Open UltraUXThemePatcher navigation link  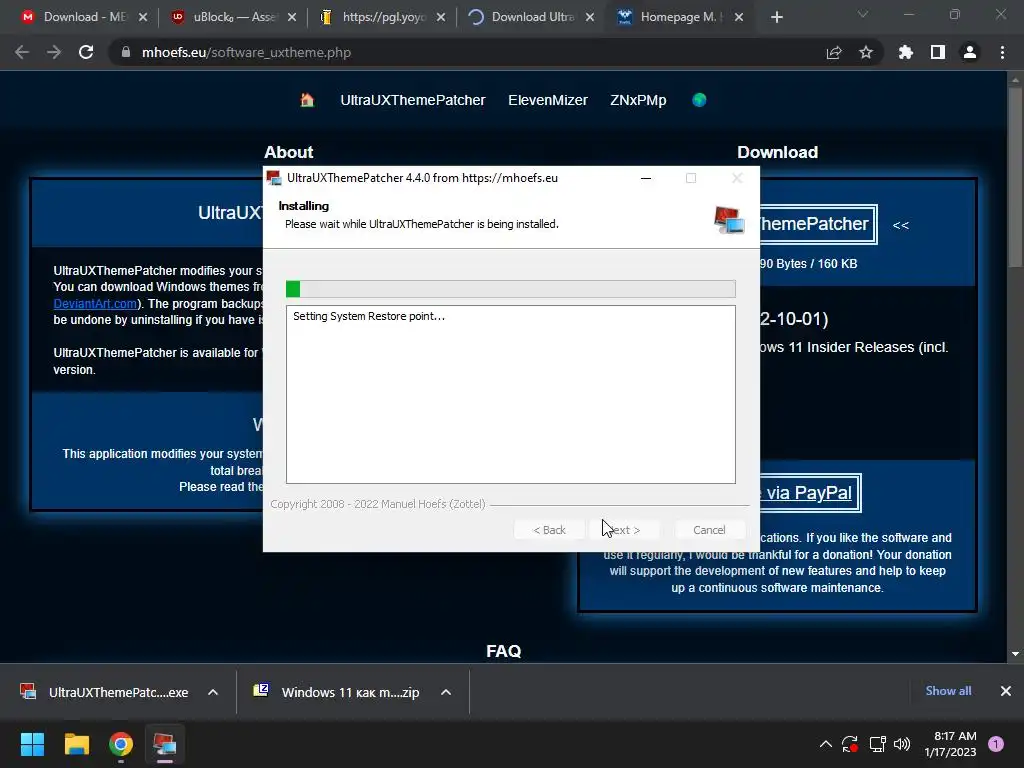pos(413,100)
